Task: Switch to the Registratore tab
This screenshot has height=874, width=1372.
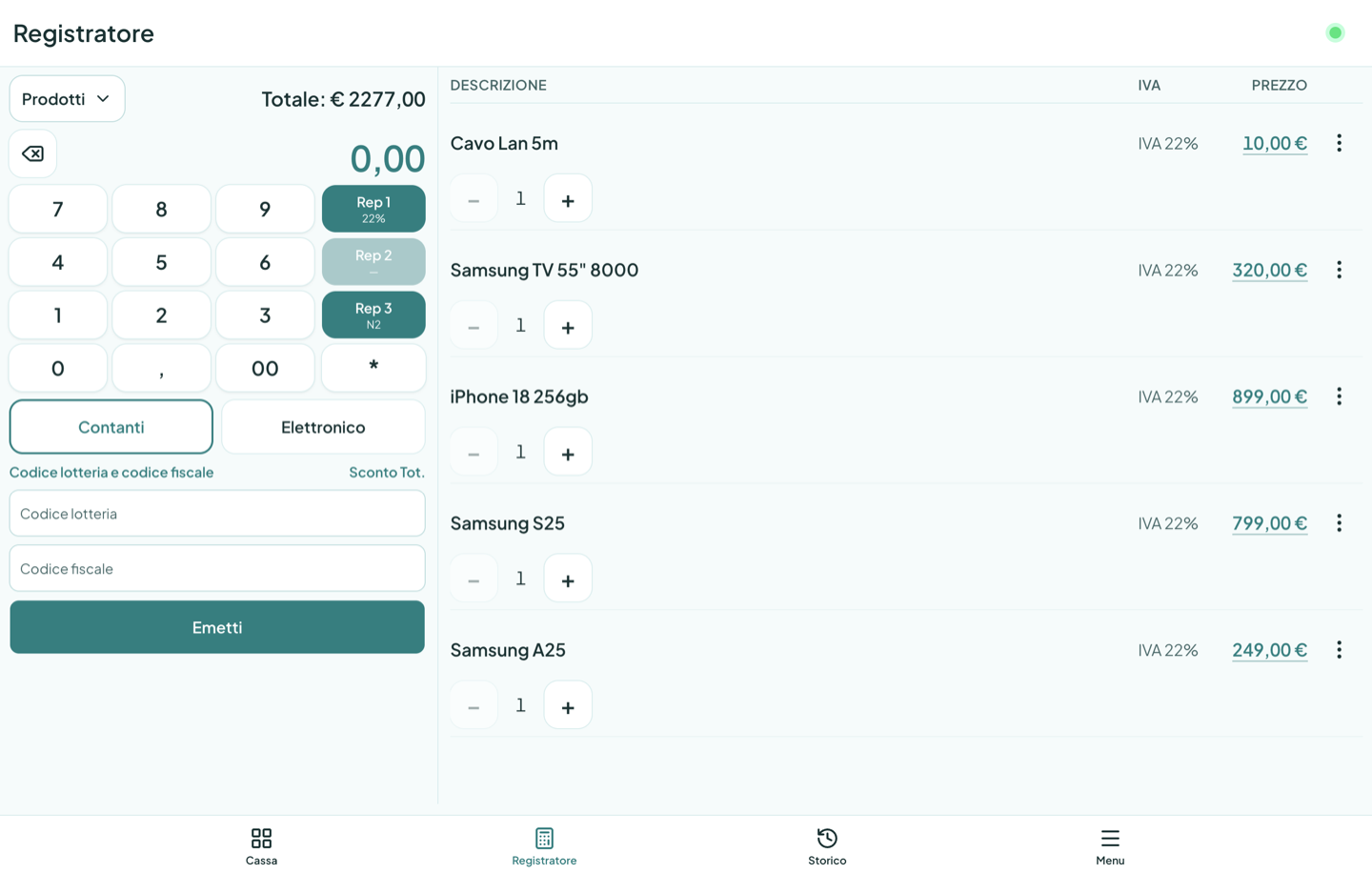Action: pos(544,845)
